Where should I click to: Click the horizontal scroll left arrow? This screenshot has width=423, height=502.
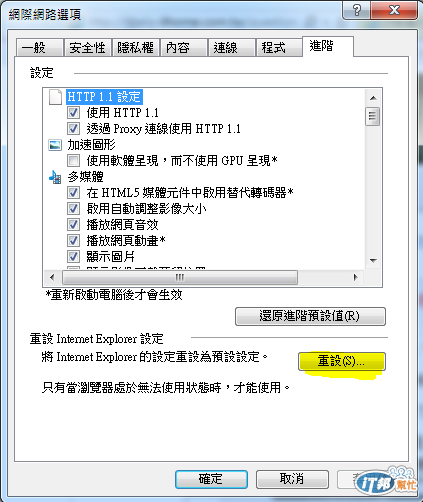pyautogui.click(x=52, y=277)
